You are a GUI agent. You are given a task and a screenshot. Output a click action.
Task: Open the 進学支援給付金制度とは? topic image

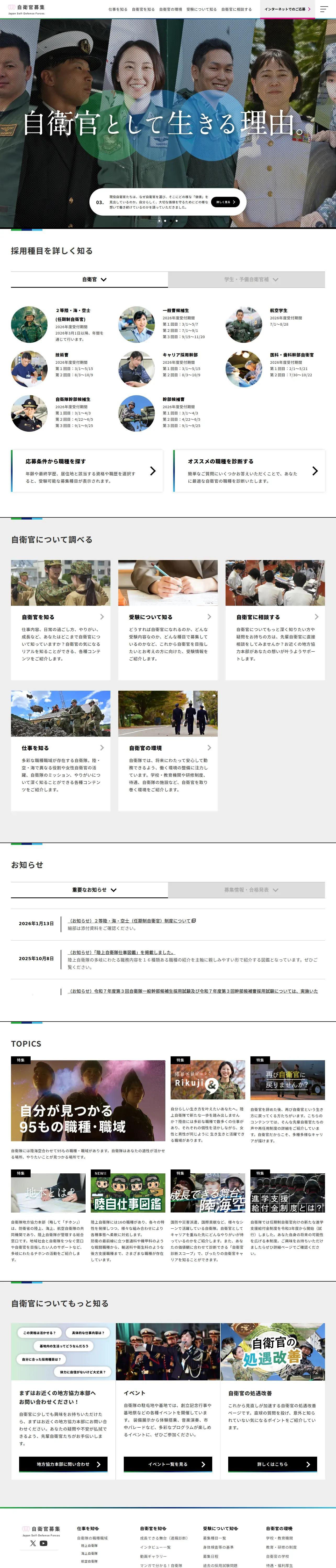287,1193
